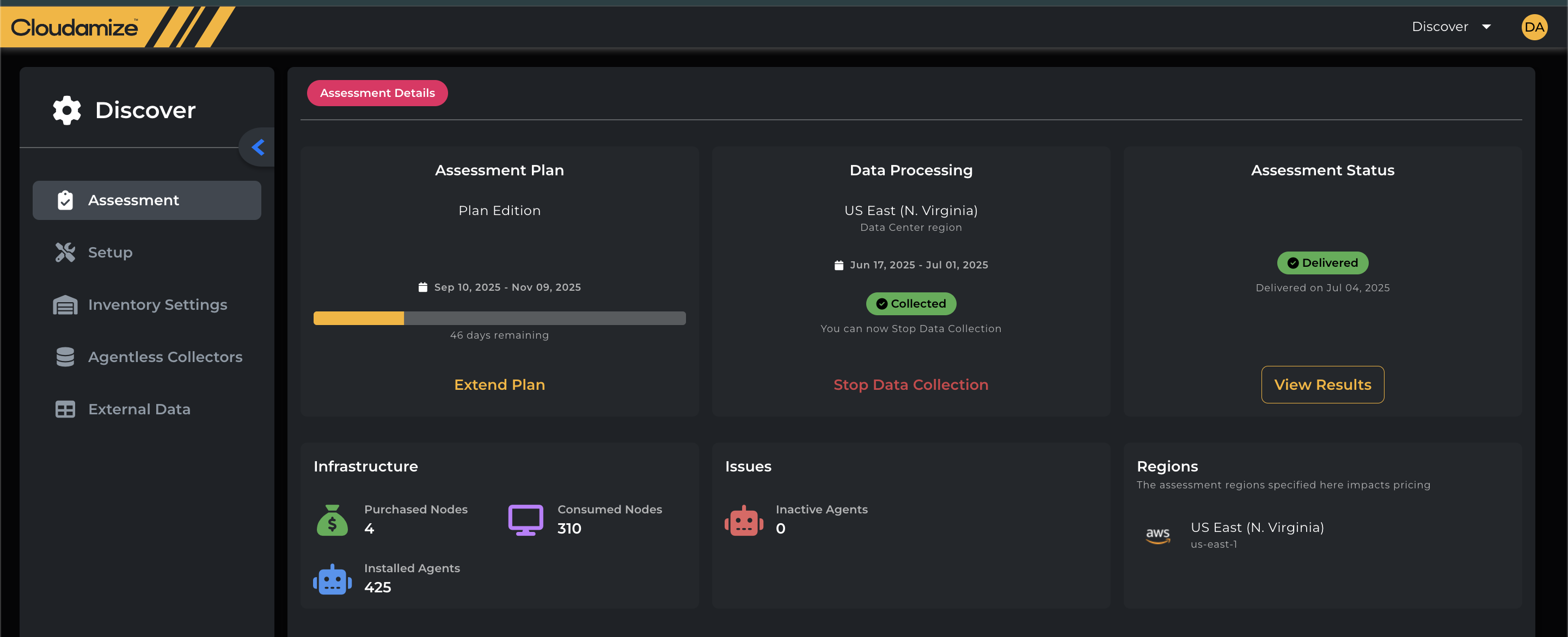
Task: Click the Inventory Settings warehouse icon
Action: point(65,304)
